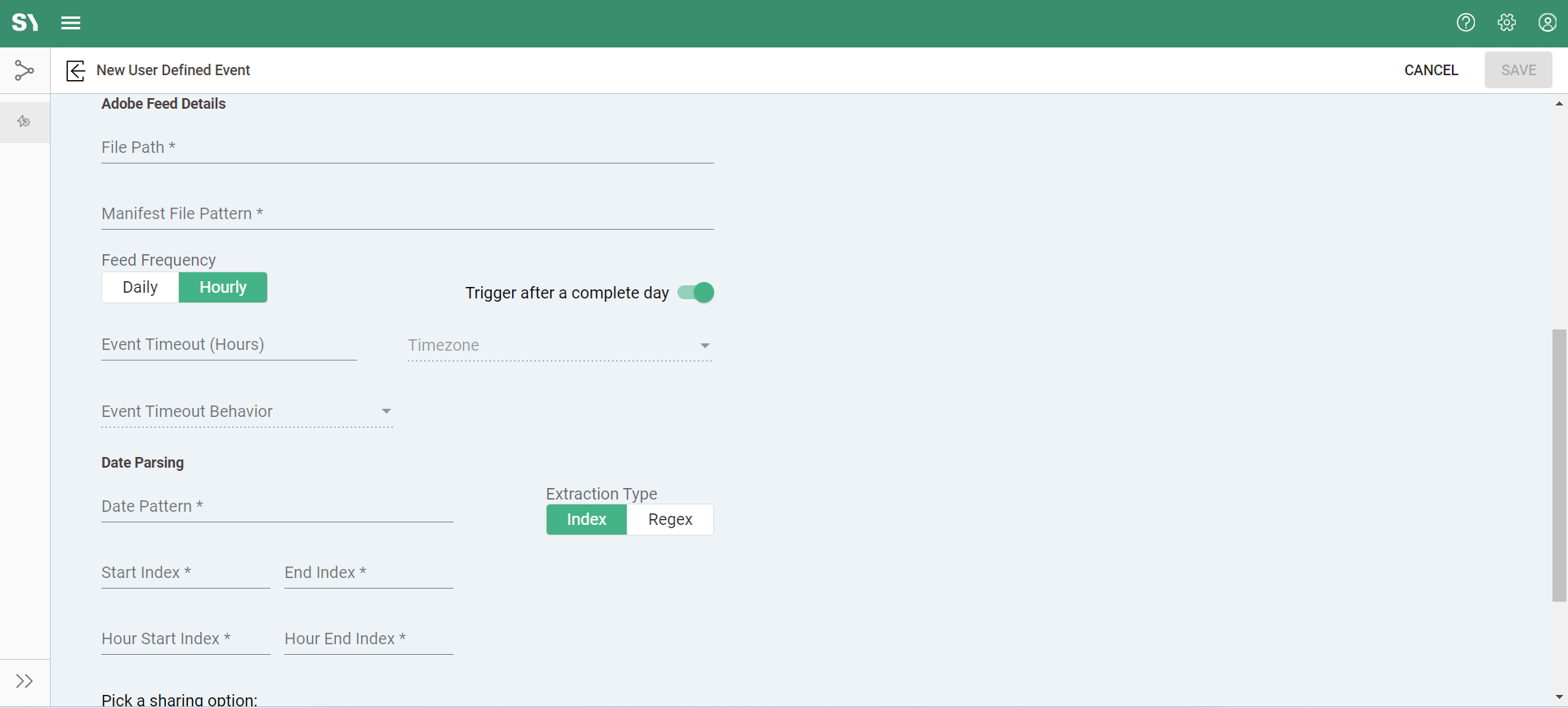
Task: Click the File Path input field
Action: tap(407, 148)
